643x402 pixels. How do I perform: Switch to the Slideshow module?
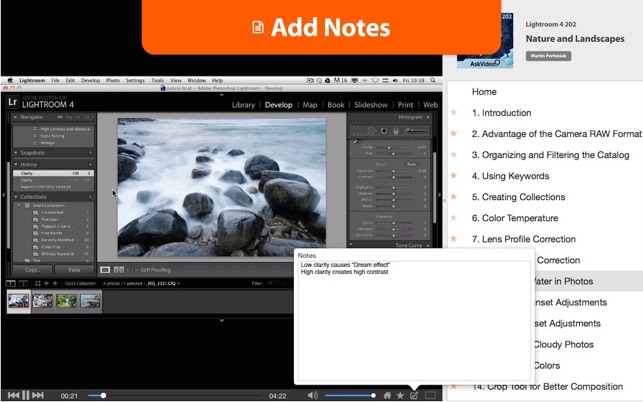(x=371, y=105)
